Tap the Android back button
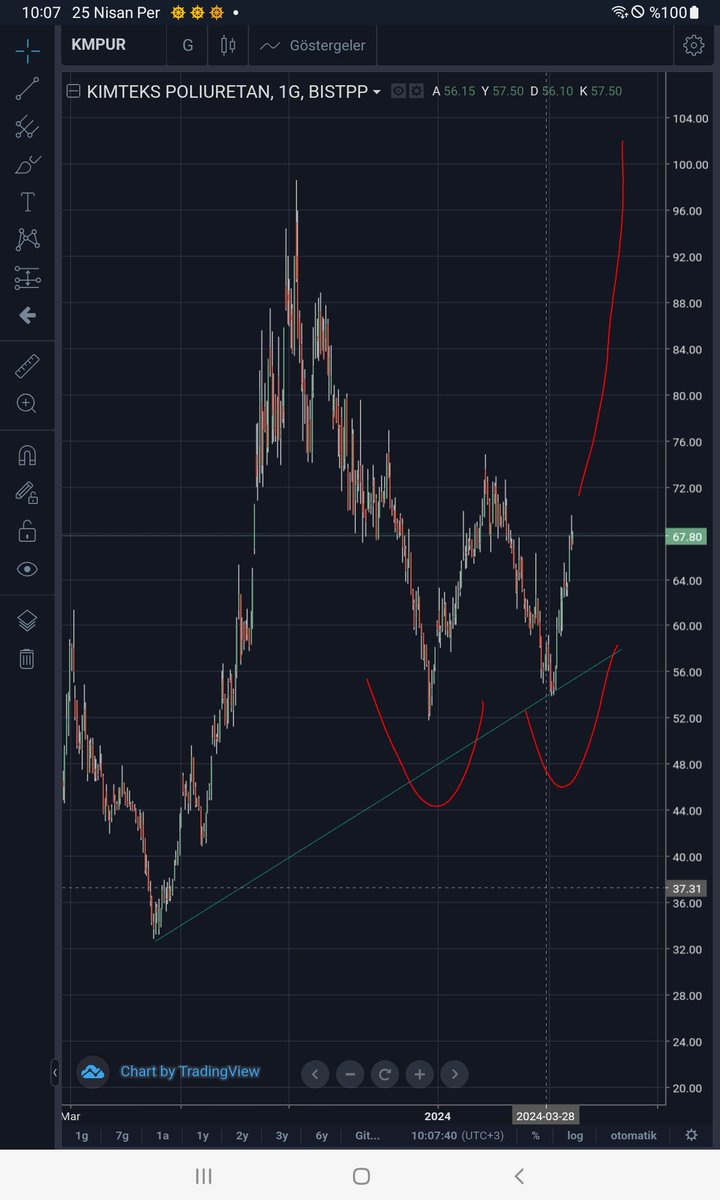Image resolution: width=720 pixels, height=1200 pixels. point(518,1176)
